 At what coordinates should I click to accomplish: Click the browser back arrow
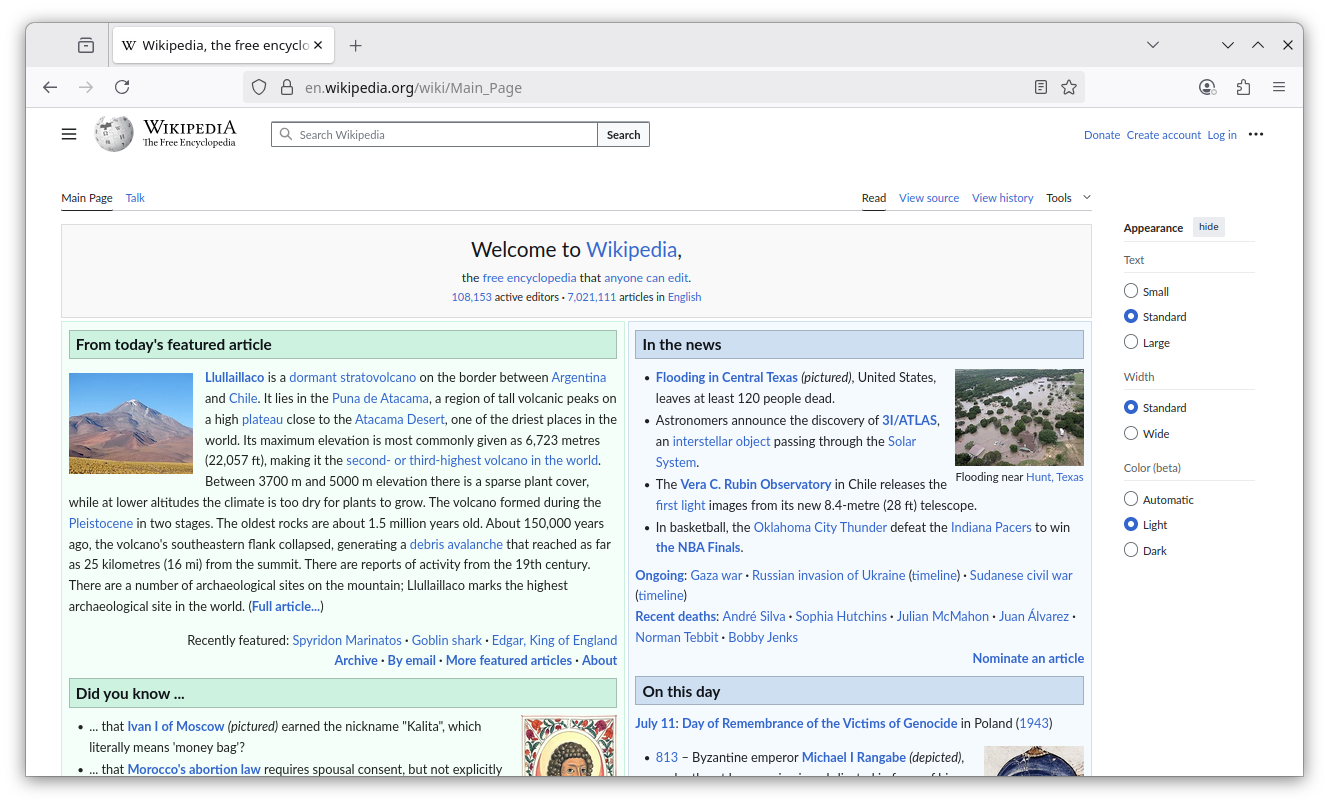coord(50,87)
